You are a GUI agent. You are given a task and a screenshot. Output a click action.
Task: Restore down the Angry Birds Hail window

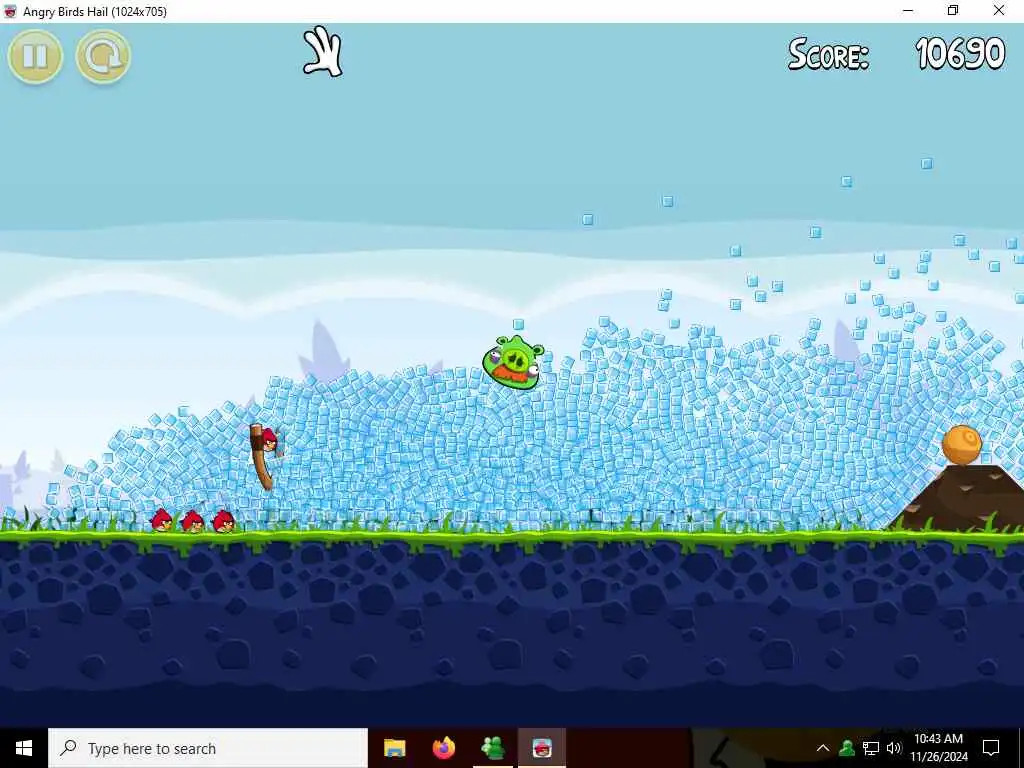pyautogui.click(x=953, y=11)
